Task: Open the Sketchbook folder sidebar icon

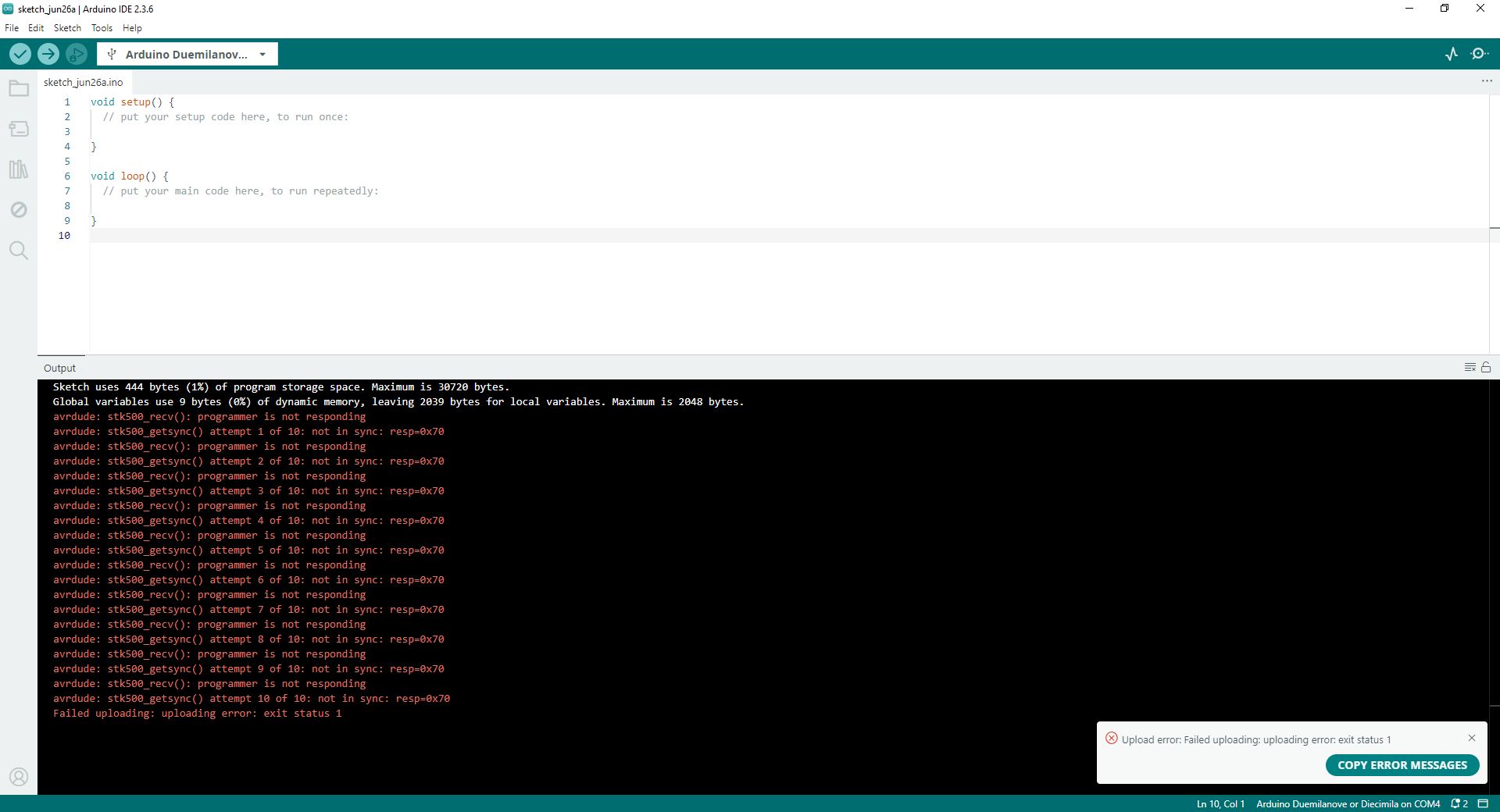Action: click(19, 88)
